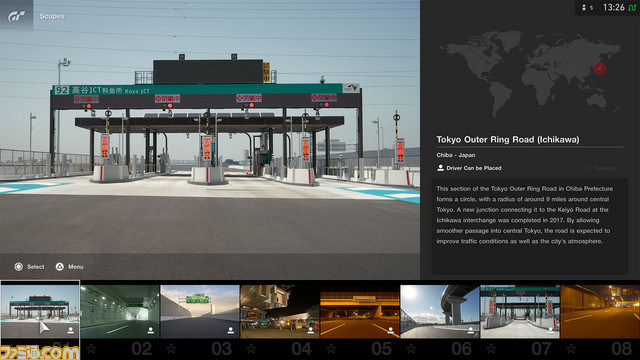The image size is (640, 360).
Task: Click the number 02 below thumbnails
Action: click(142, 349)
